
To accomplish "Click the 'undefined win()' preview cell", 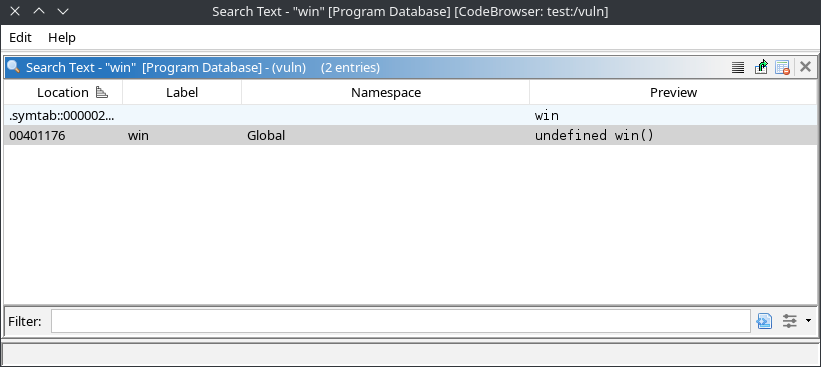I will 673,136.
